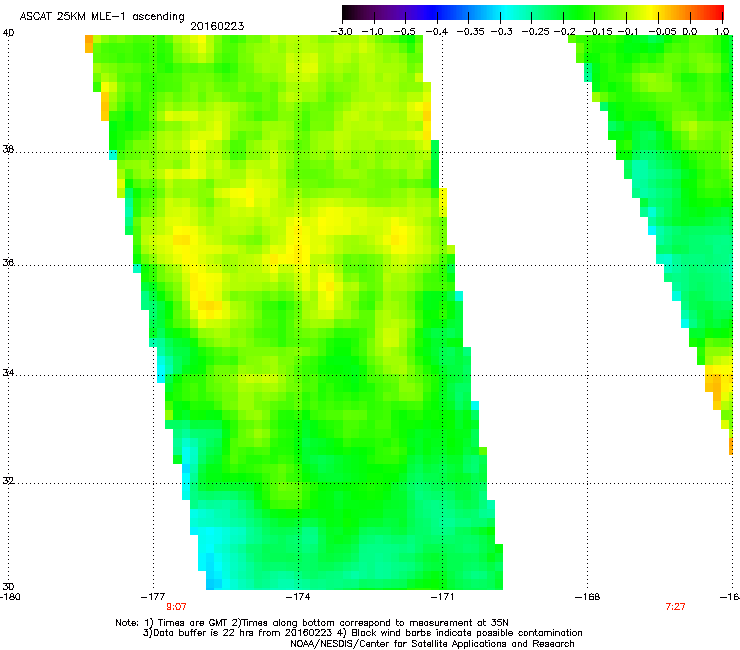
Task: Click the colorbar label 1.0 at the right end
Action: (x=722, y=32)
